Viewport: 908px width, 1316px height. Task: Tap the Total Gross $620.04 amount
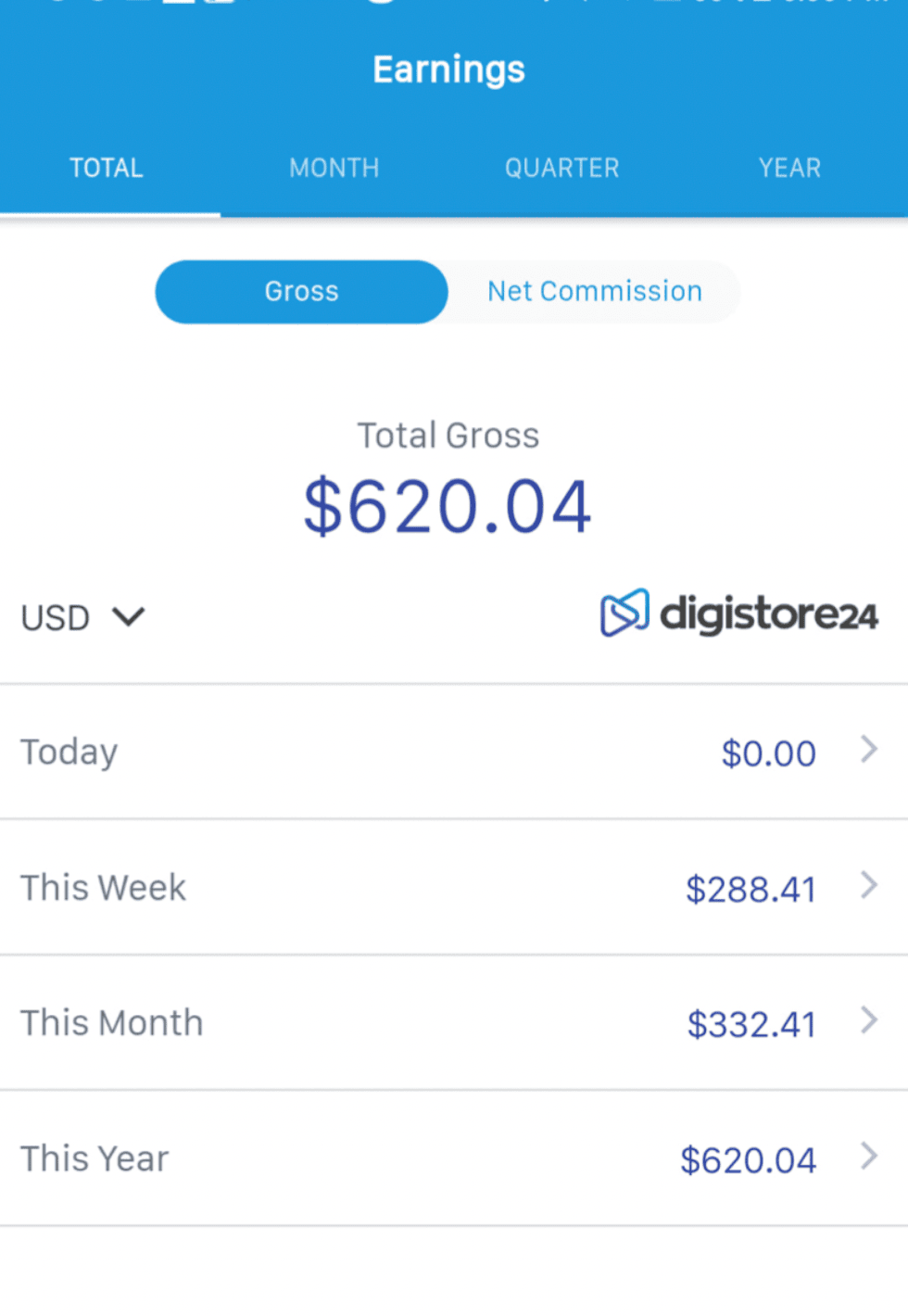(448, 506)
